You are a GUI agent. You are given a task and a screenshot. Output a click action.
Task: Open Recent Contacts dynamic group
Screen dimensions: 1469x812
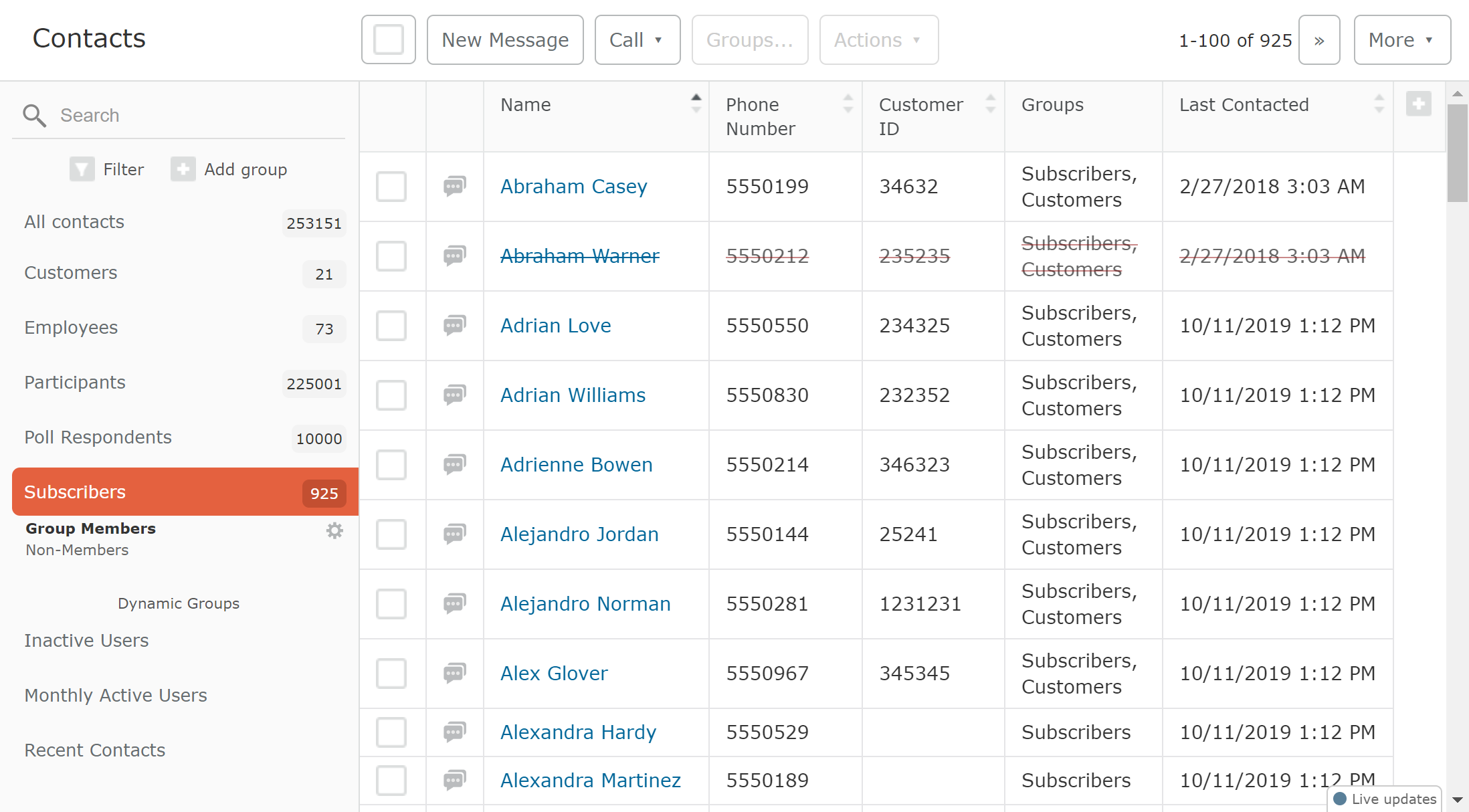tap(94, 750)
